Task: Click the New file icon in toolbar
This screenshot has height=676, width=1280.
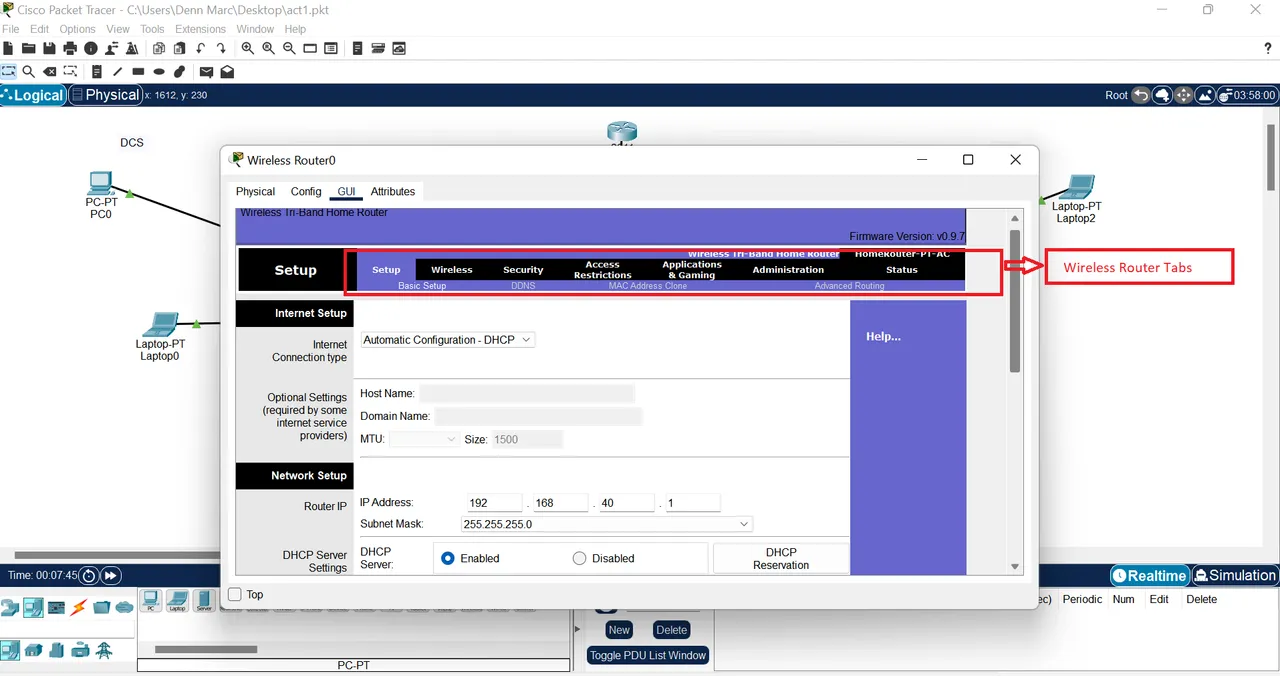Action: [x=9, y=48]
